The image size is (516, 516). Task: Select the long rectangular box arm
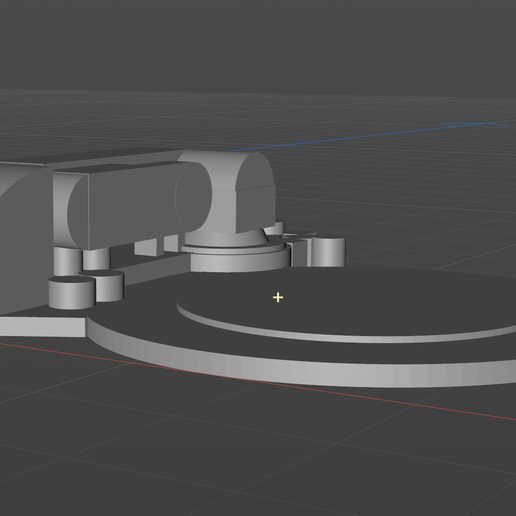click(x=133, y=207)
